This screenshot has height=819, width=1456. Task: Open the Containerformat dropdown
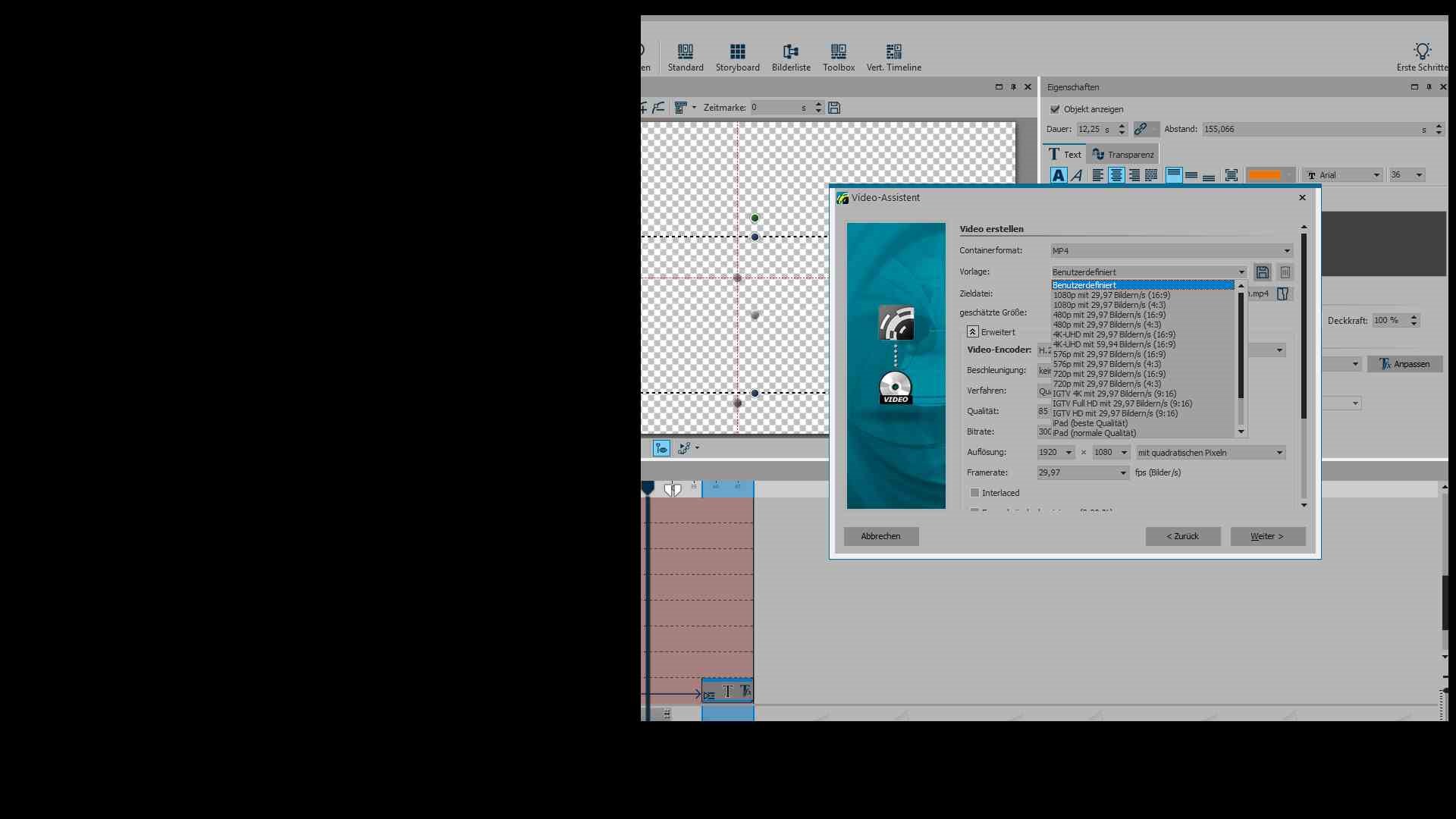(x=1286, y=251)
